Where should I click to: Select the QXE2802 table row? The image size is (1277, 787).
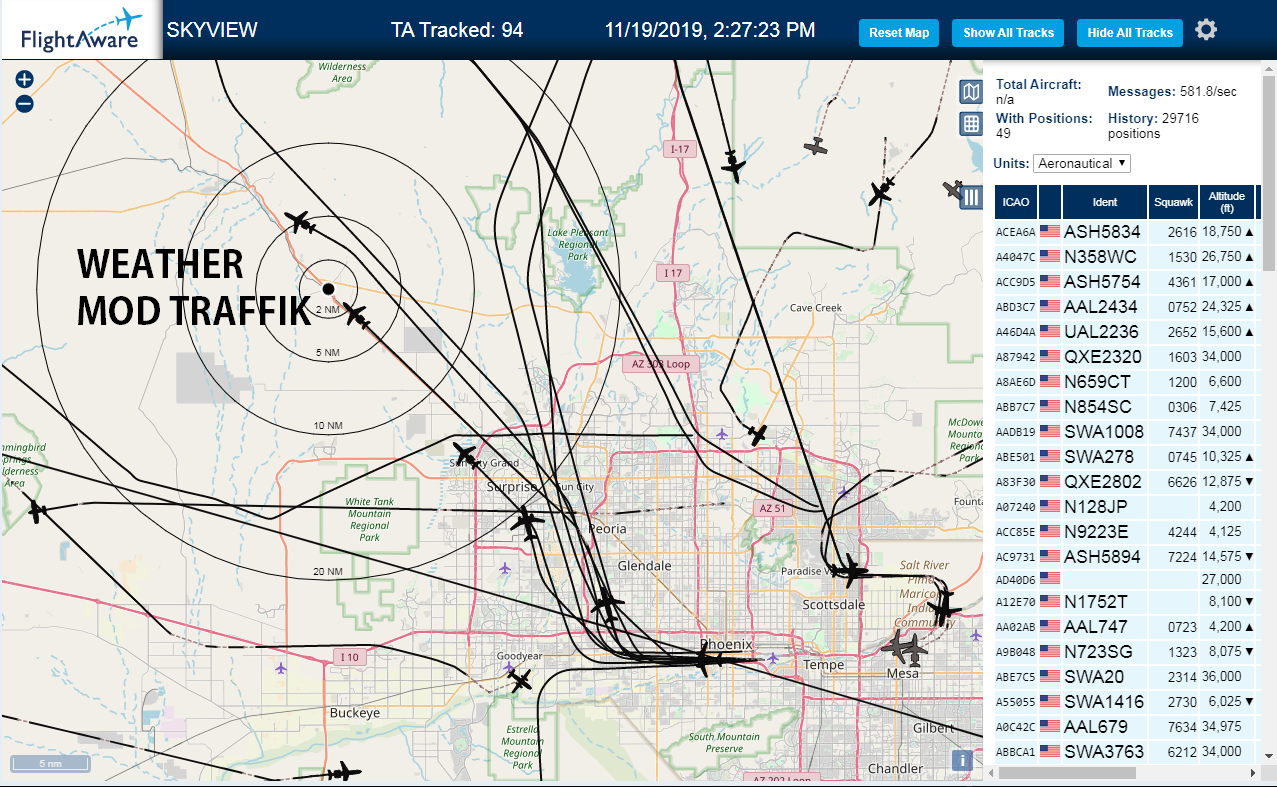1126,481
